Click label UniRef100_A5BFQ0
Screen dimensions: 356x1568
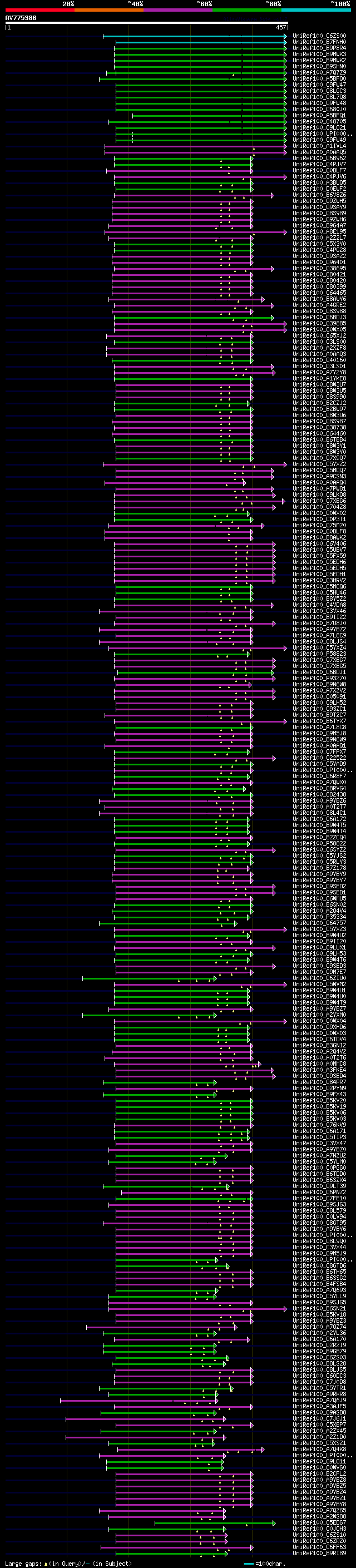319,78
